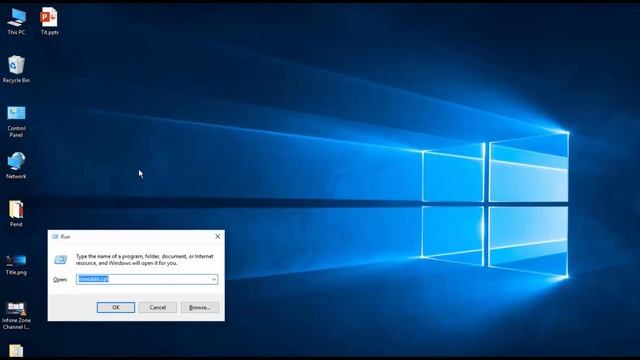The height and width of the screenshot is (360, 640).
Task: Click the Run program icon in dialog
Action: (x=61, y=260)
